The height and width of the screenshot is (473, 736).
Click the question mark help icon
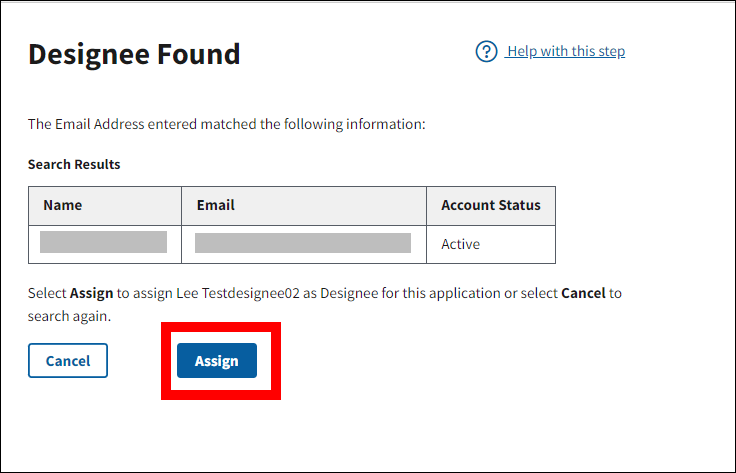click(487, 52)
